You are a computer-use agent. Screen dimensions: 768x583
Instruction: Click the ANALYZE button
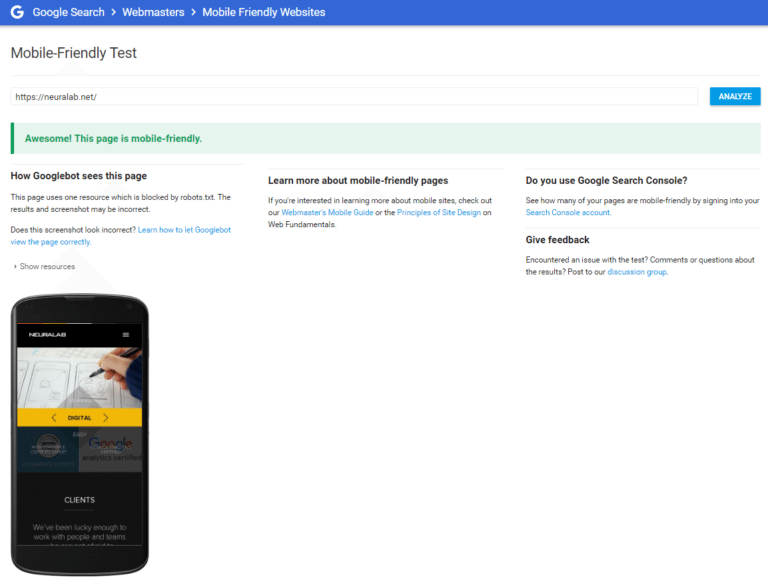735,97
